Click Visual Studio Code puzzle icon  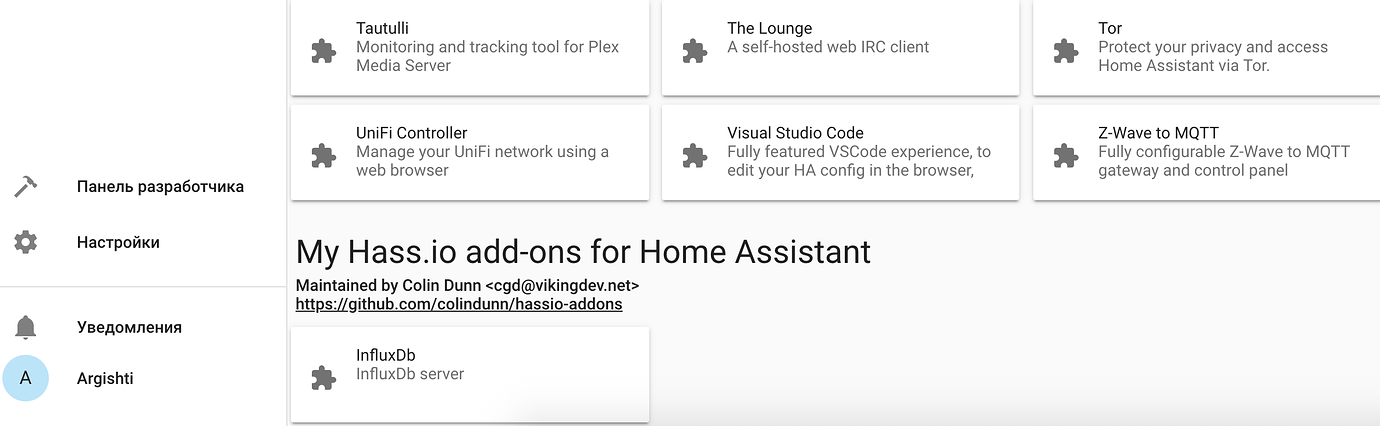694,155
